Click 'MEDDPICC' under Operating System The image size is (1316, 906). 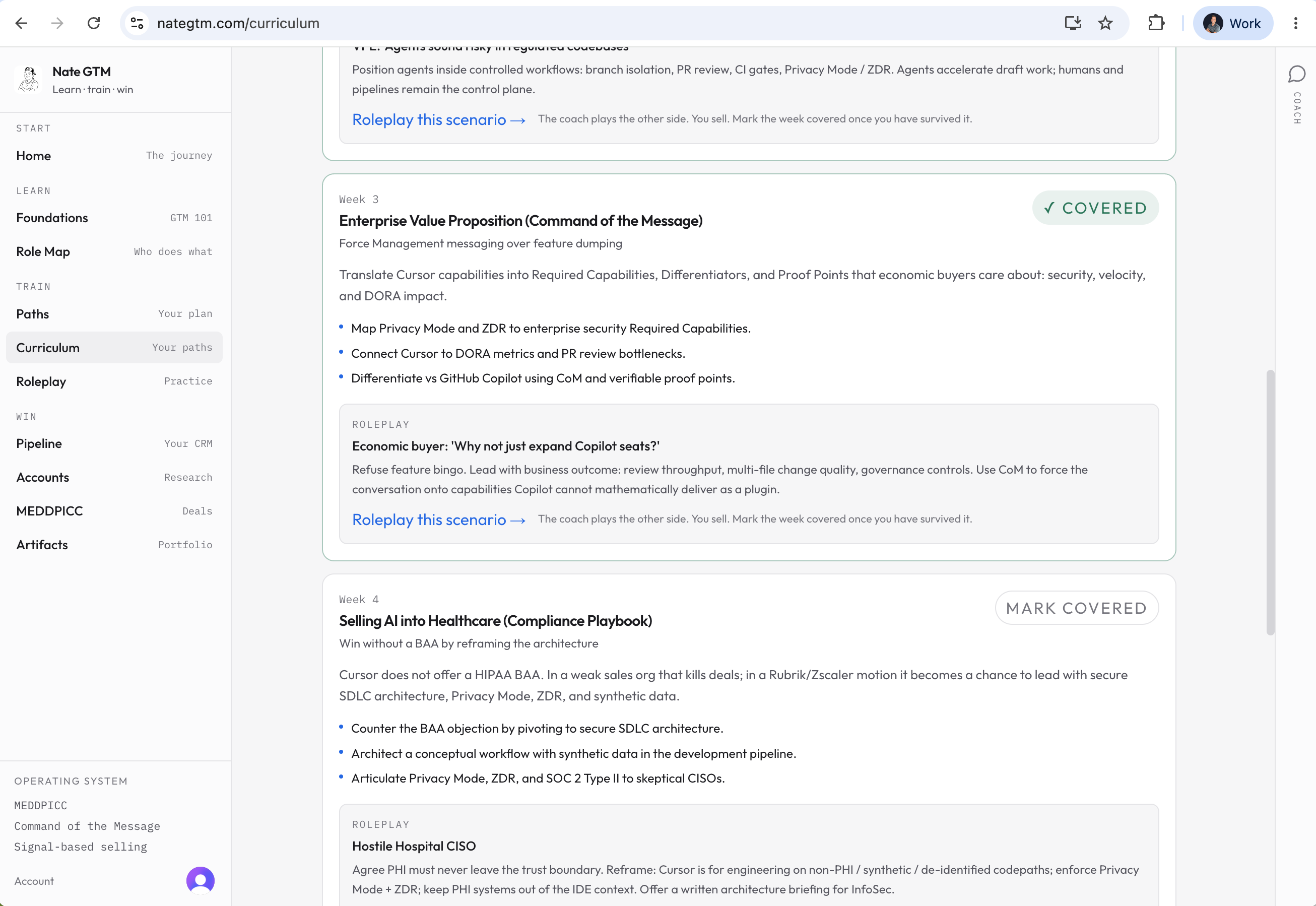click(x=40, y=806)
